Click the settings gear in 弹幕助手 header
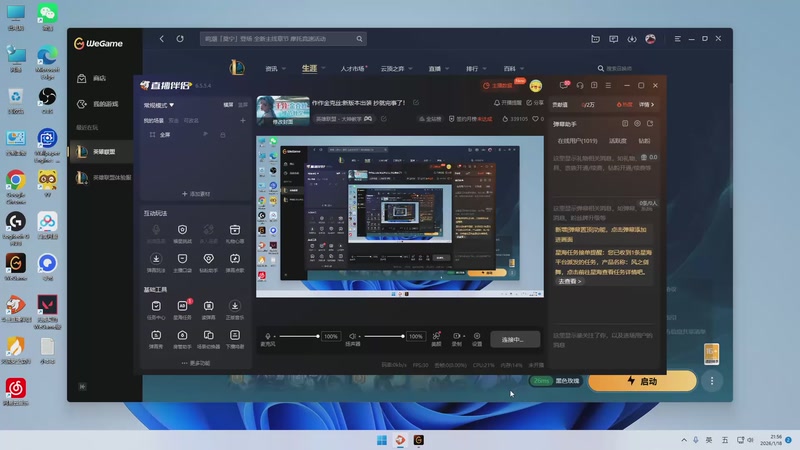 click(637, 123)
